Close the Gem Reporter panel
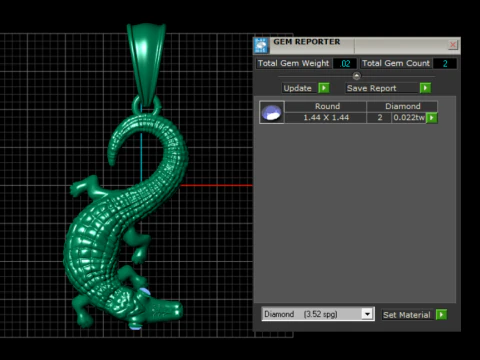 [x=452, y=45]
